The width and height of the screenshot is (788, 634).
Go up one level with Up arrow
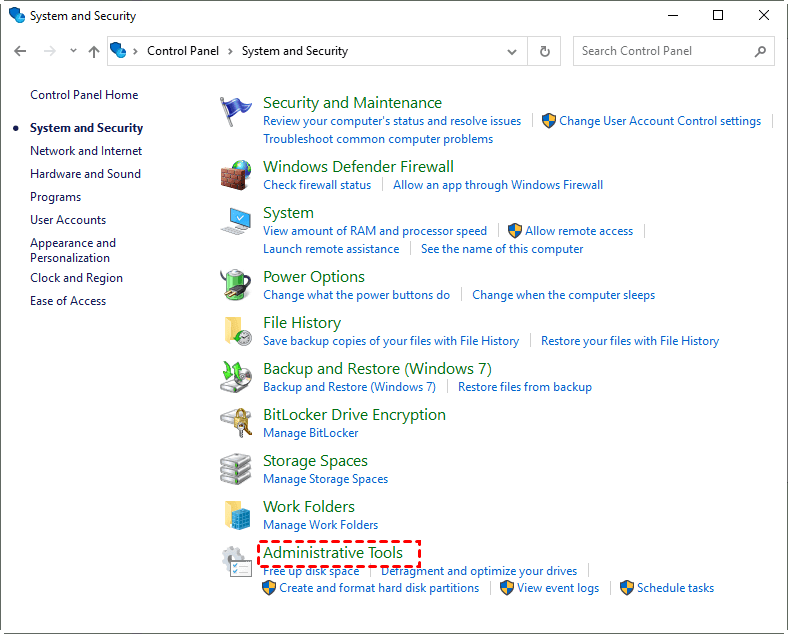94,51
